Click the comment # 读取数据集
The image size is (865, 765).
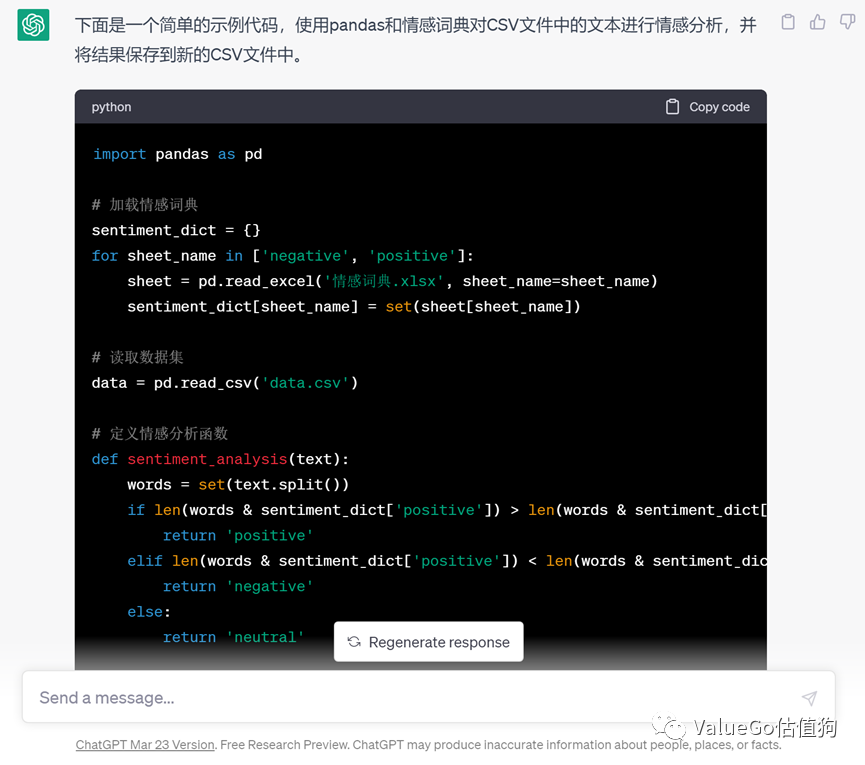[x=137, y=357]
